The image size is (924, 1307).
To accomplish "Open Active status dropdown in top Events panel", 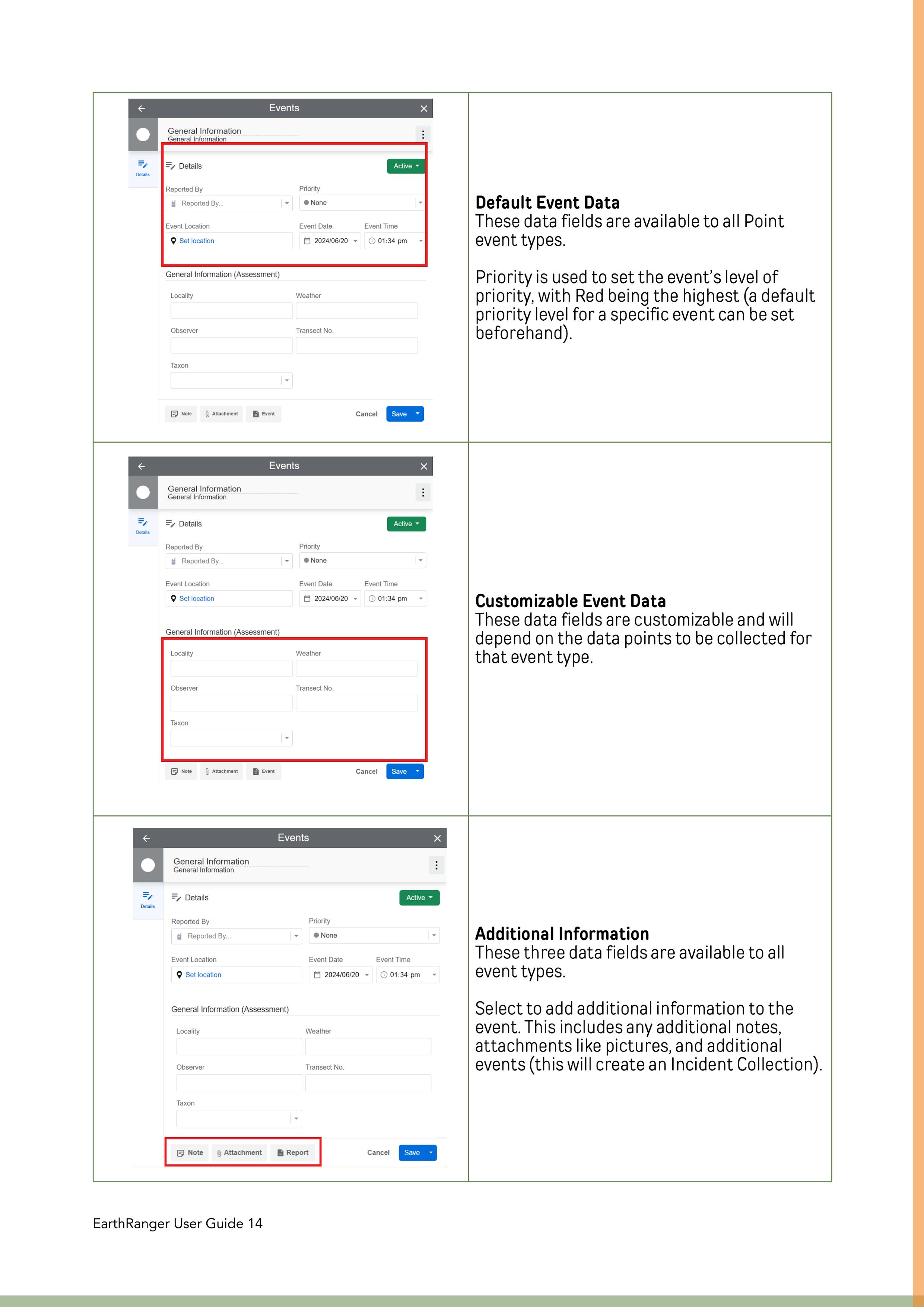I will pyautogui.click(x=406, y=166).
